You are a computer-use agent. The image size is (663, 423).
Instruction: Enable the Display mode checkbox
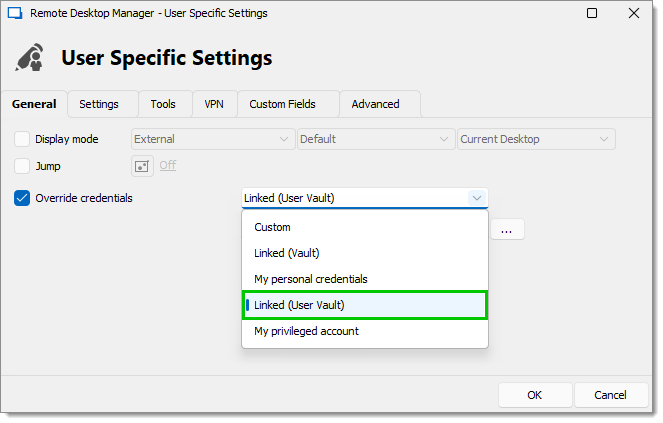click(x=22, y=139)
